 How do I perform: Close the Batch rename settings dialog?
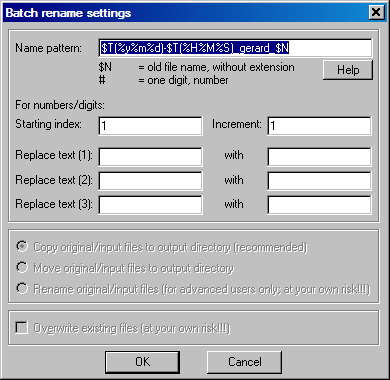(376, 13)
